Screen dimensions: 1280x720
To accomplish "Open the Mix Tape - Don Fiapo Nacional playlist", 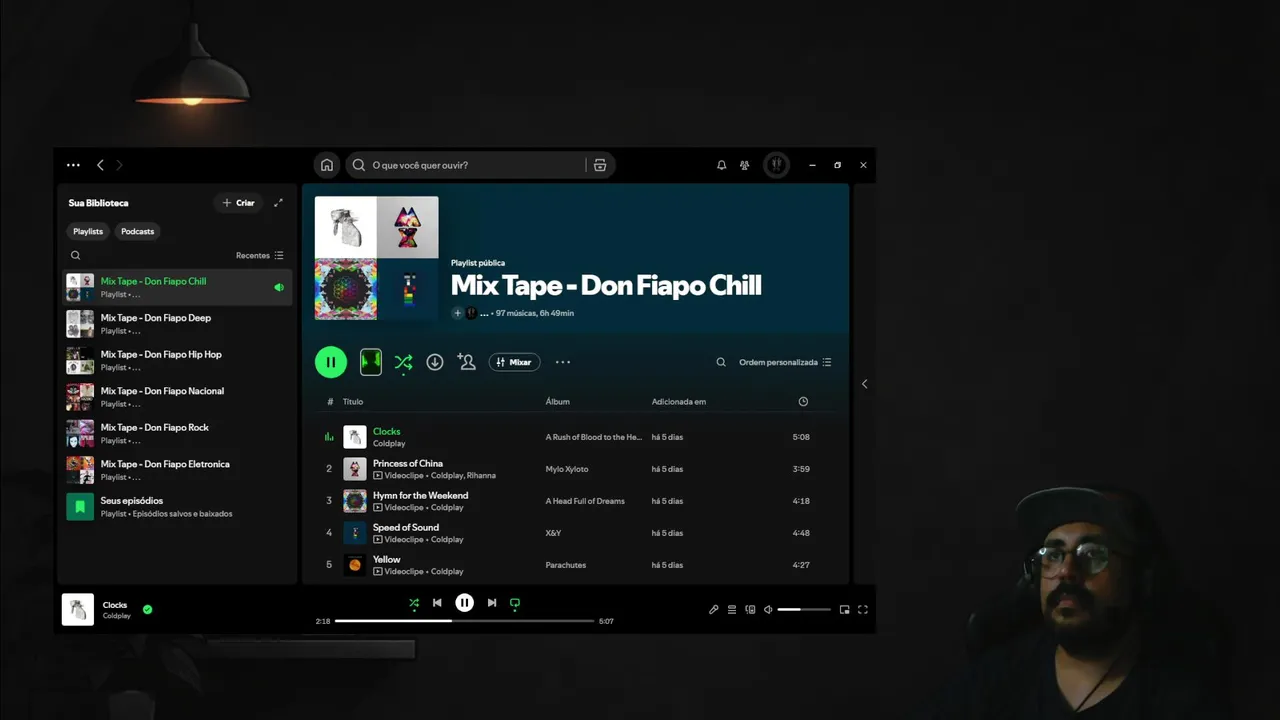I will coord(177,397).
